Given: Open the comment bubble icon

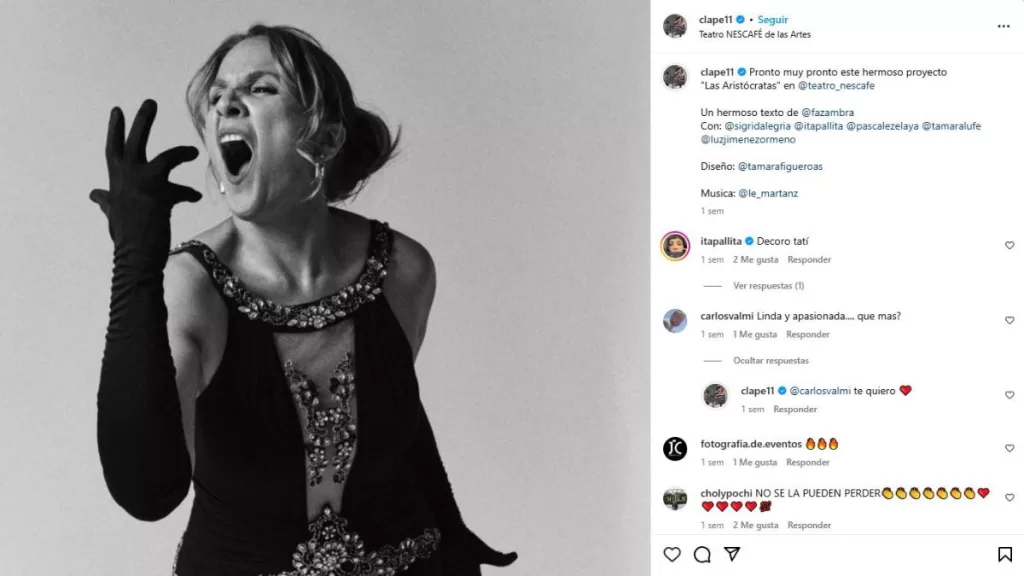Looking at the screenshot, I should (x=702, y=554).
